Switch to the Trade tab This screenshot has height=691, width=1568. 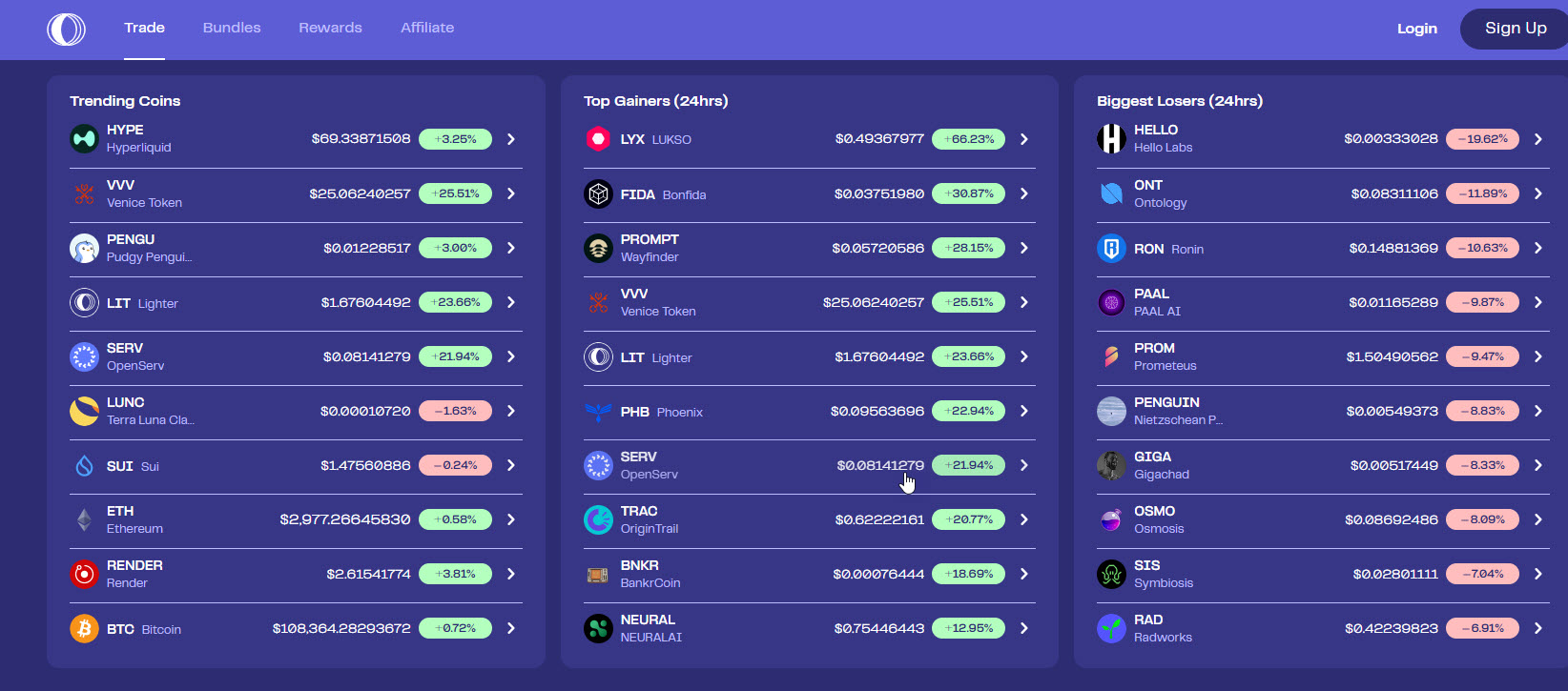coord(144,28)
